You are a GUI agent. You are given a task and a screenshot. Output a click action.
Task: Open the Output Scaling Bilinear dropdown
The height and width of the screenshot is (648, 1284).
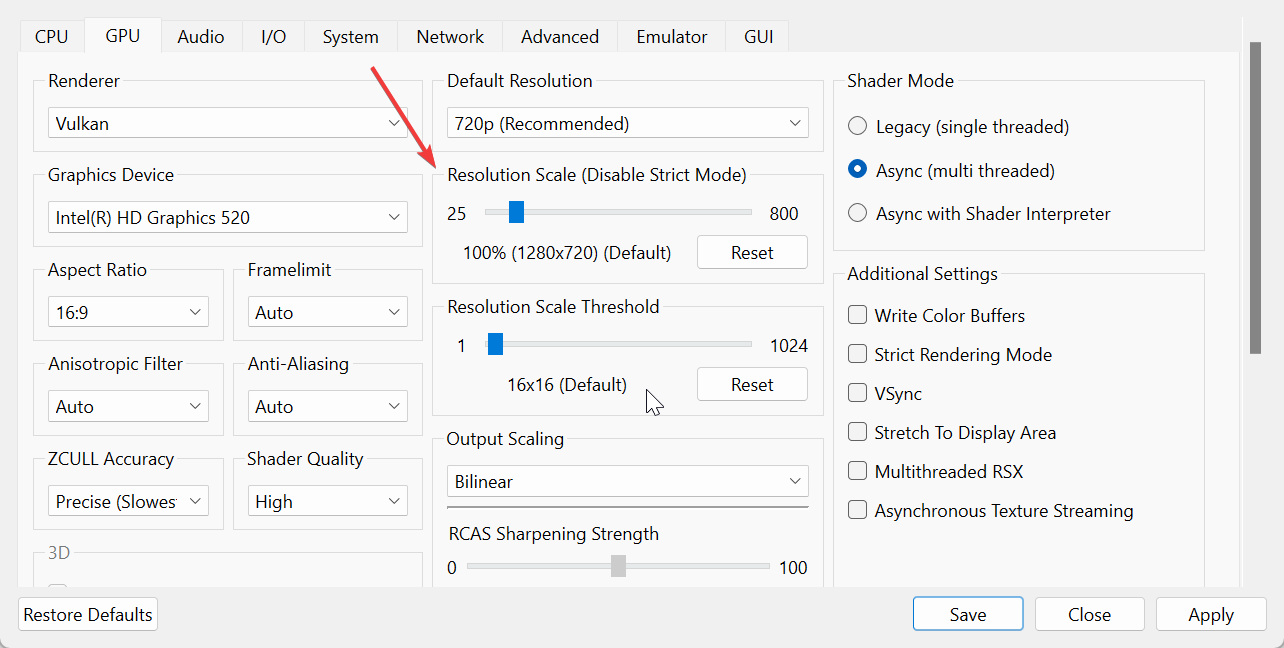[627, 481]
